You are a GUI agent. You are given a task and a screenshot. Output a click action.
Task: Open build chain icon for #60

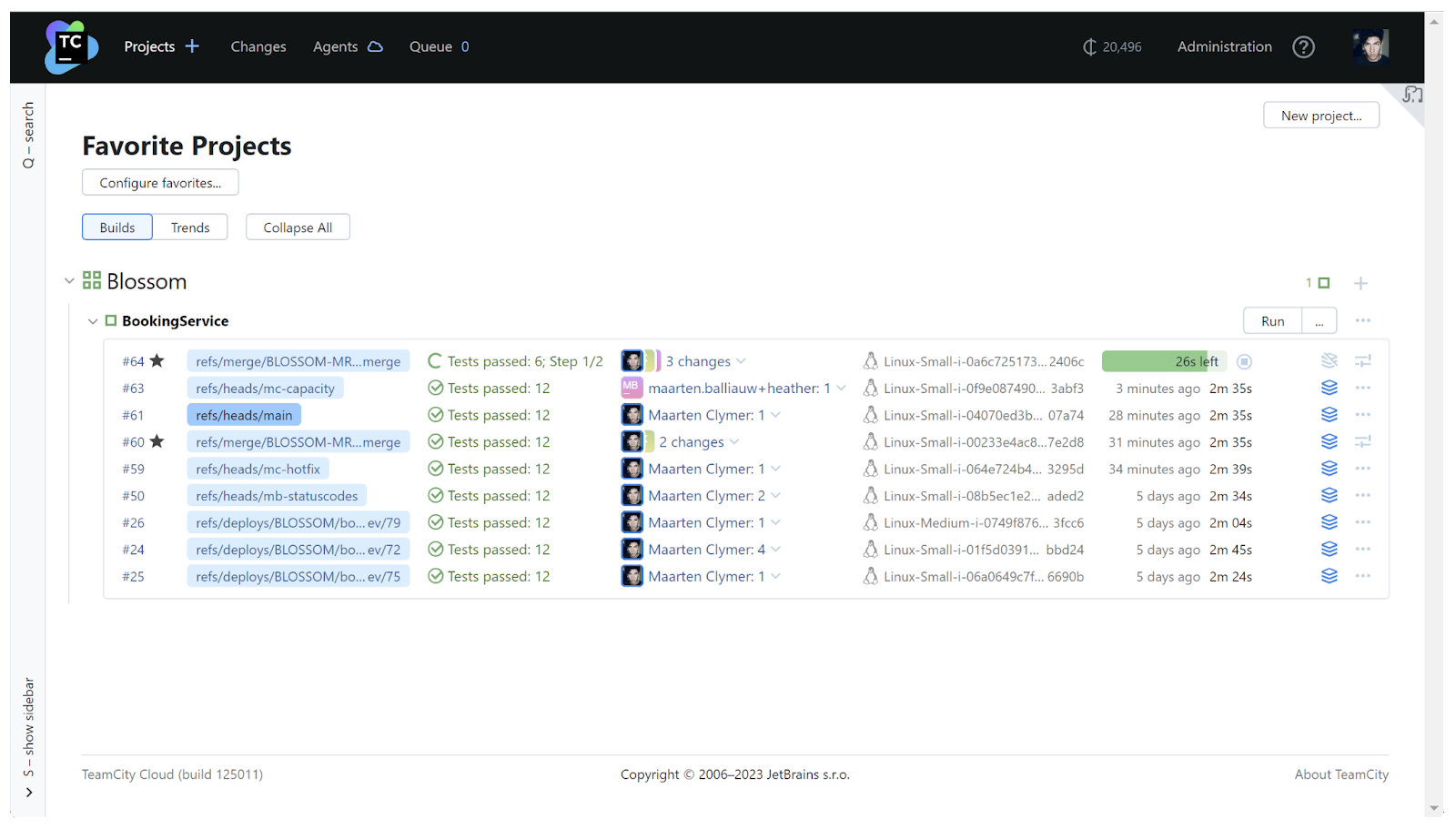(1362, 441)
